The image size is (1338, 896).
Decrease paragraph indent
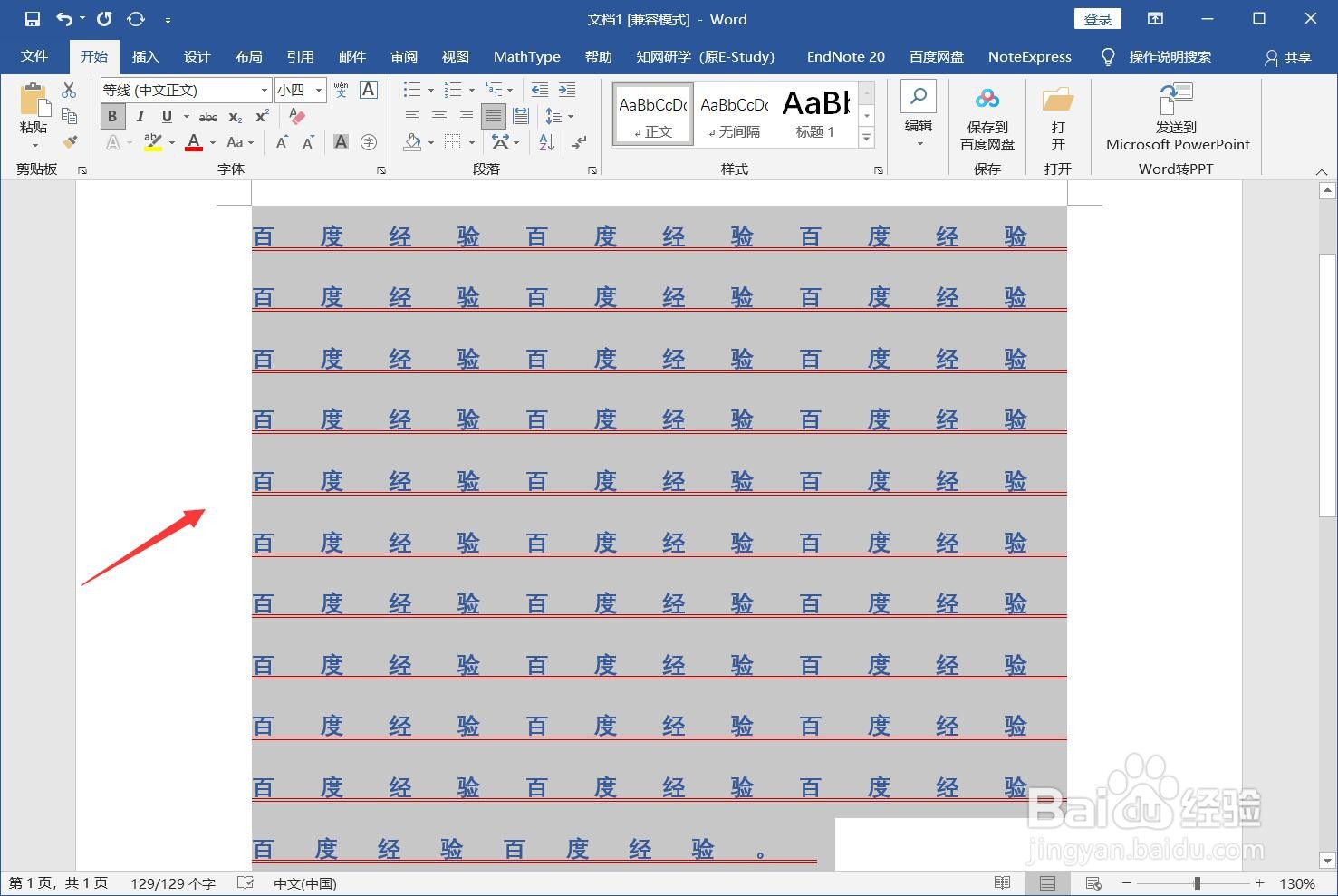pos(539,90)
